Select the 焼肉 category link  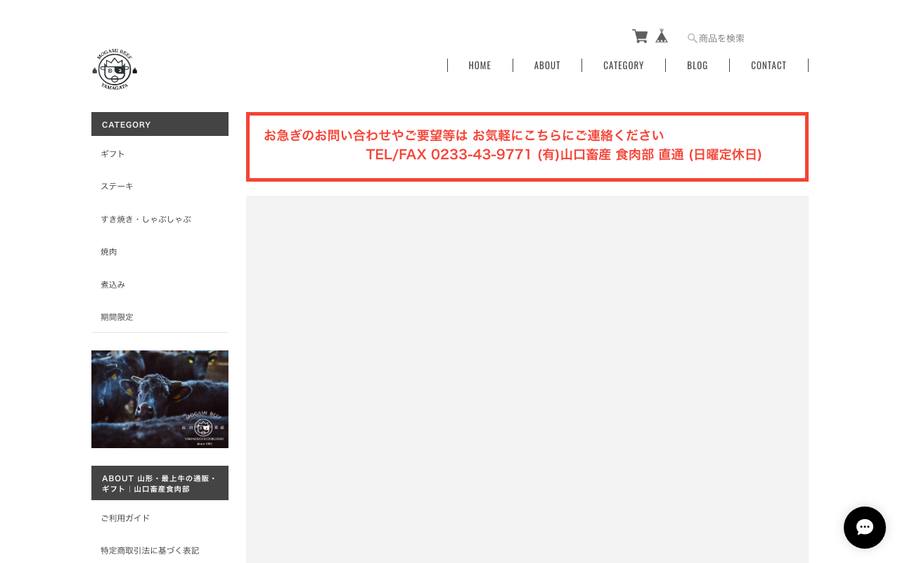109,252
